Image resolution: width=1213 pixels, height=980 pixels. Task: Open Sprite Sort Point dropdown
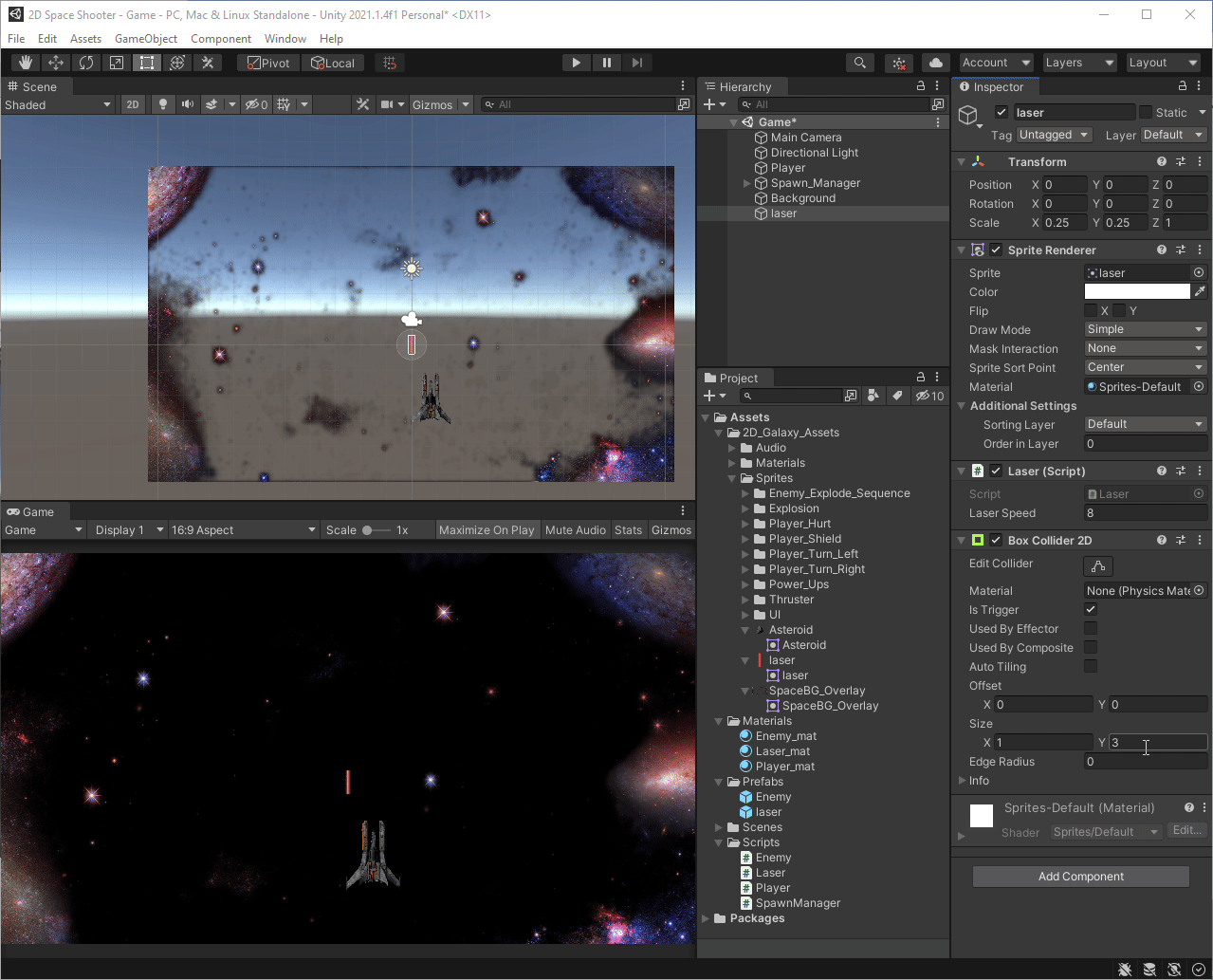pyautogui.click(x=1146, y=367)
